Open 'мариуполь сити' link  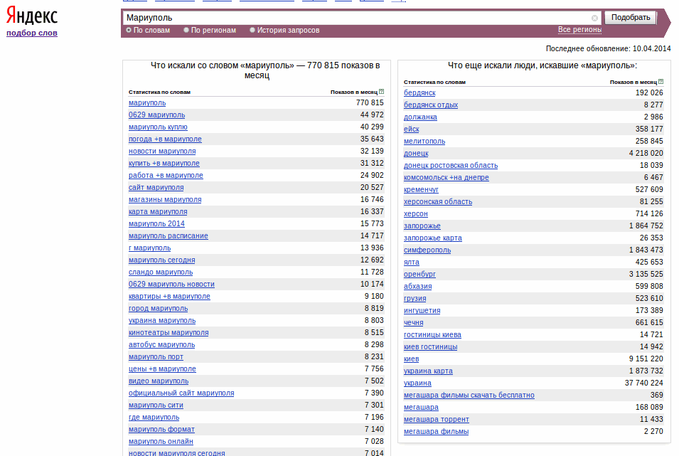click(x=156, y=405)
